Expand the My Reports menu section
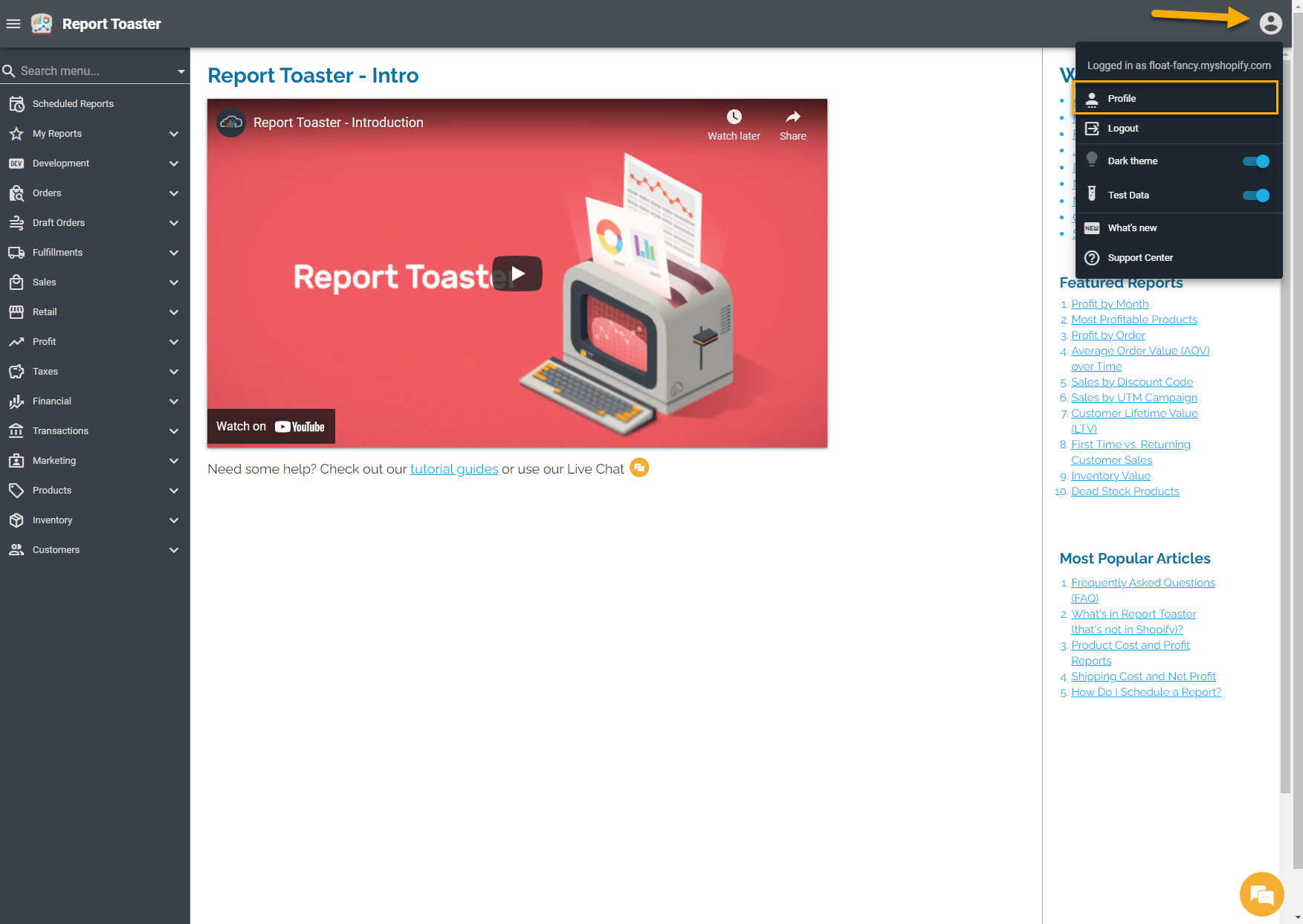 point(174,134)
